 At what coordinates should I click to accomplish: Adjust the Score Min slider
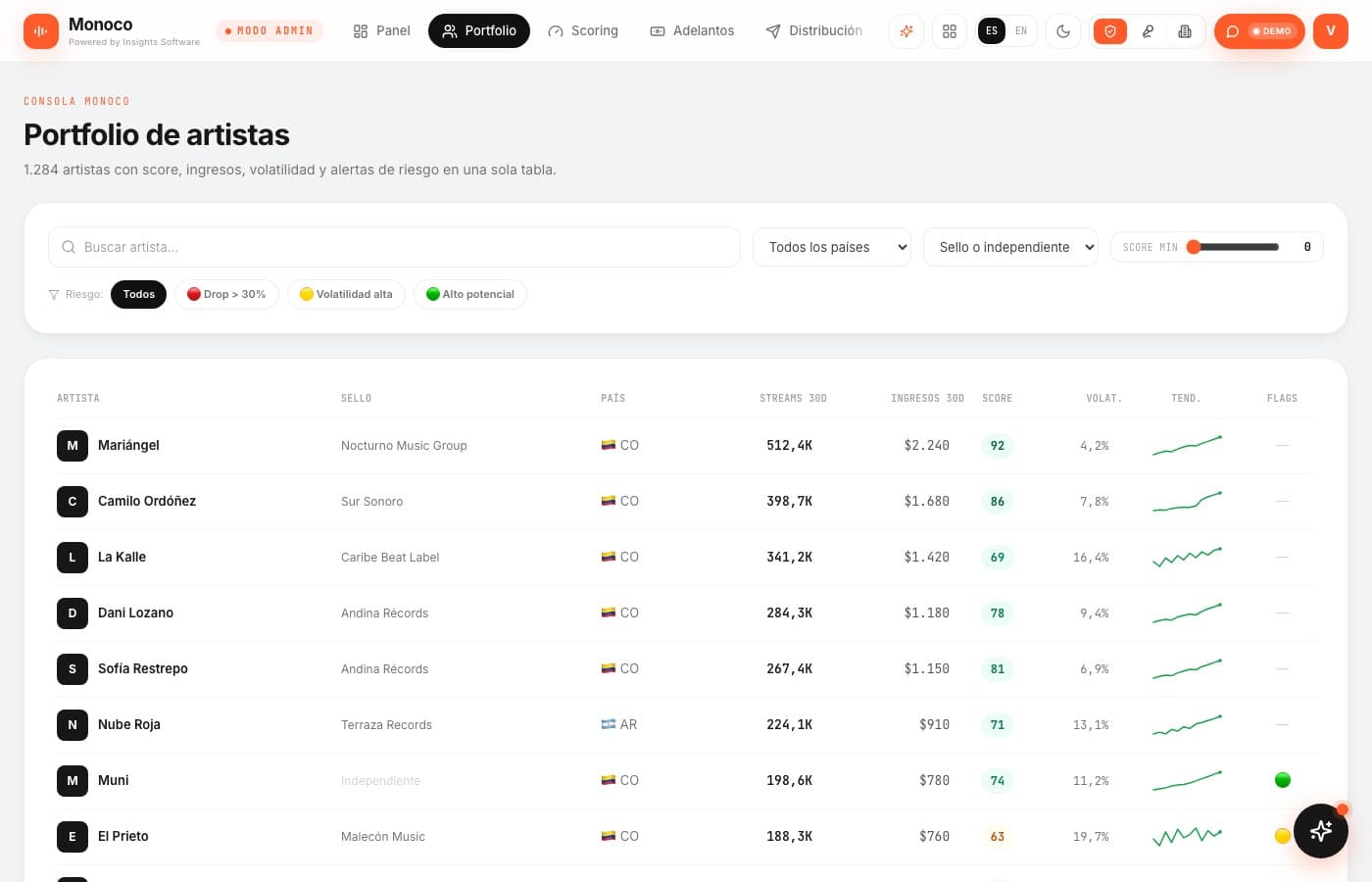1233,247
